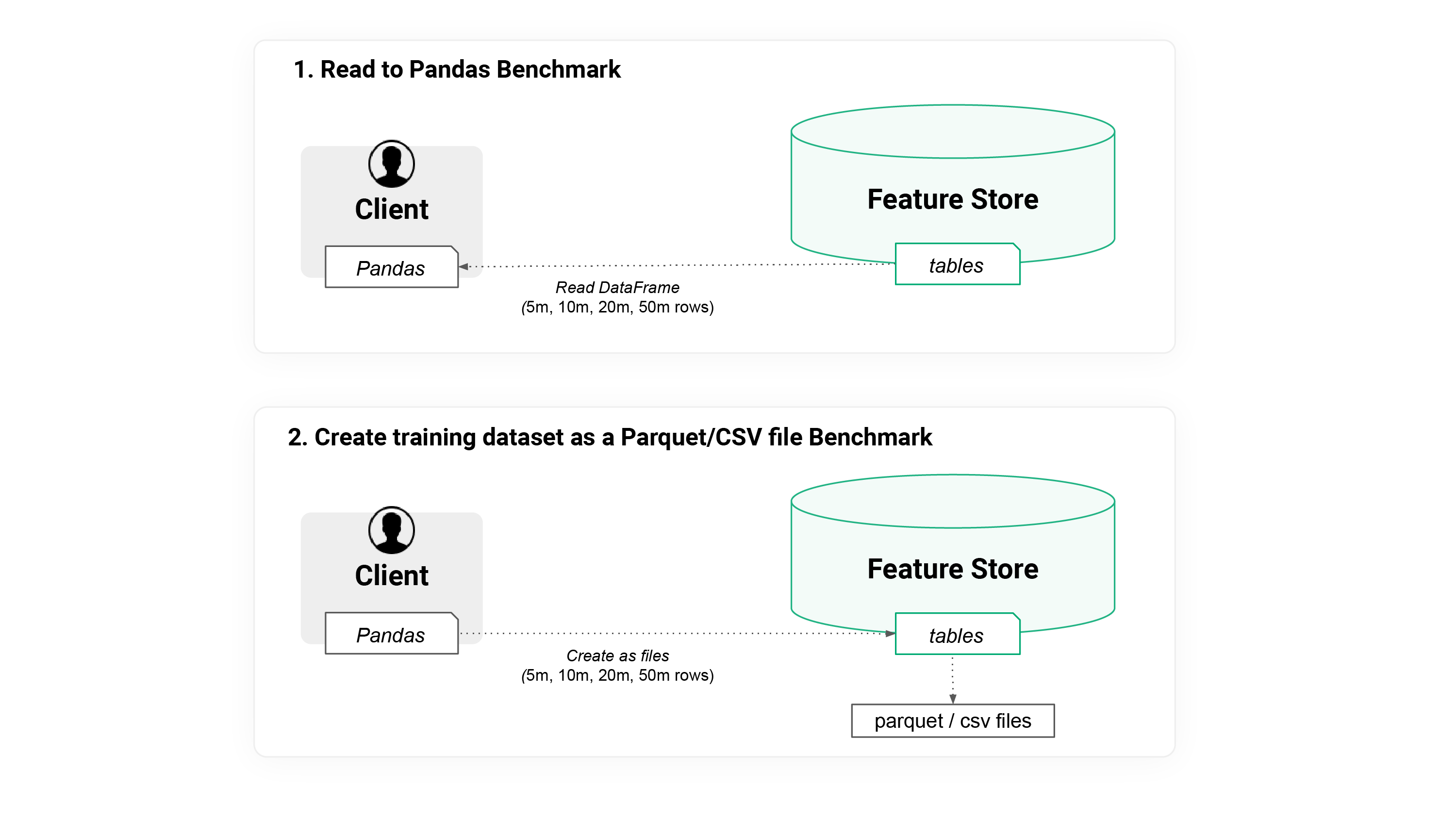Click the Pandas box in Read to Pandas benchmark
The height and width of the screenshot is (819, 1456).
pyautogui.click(x=391, y=267)
